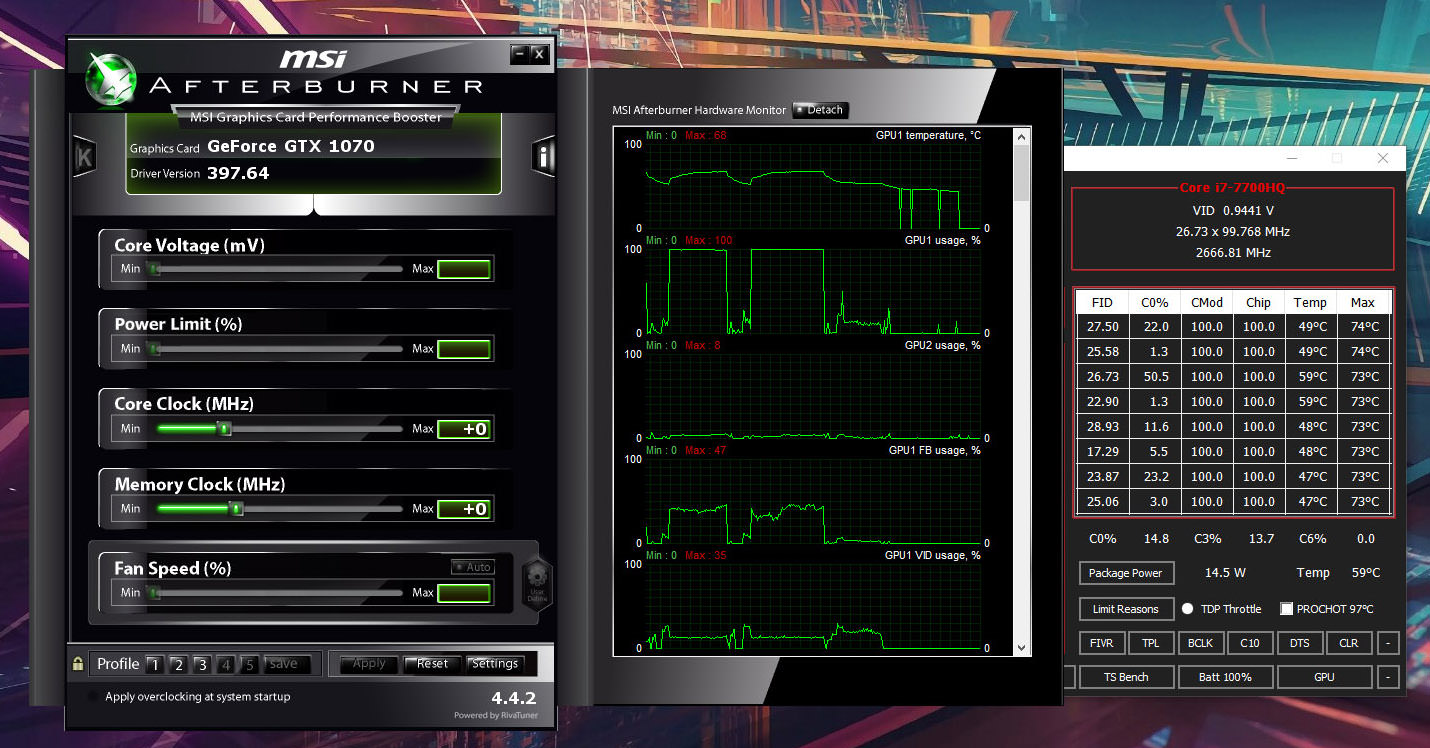Open the FIVR panel in ThrottleStop
Viewport: 1430px width, 748px height.
coord(1103,643)
